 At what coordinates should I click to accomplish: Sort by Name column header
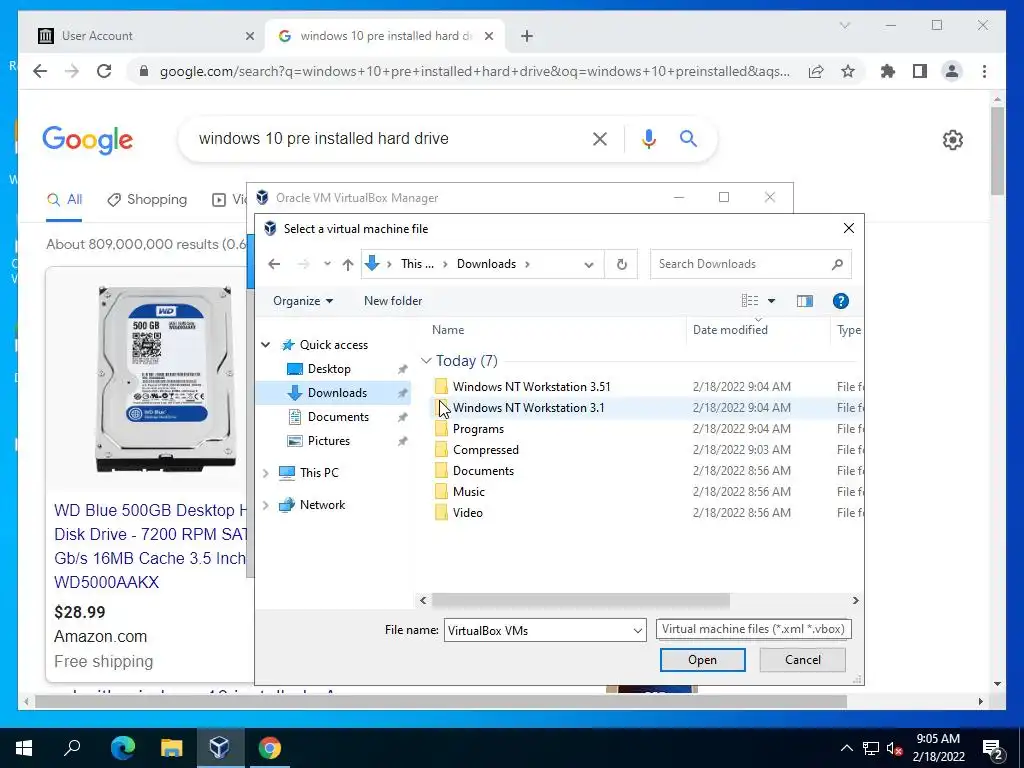coord(448,330)
